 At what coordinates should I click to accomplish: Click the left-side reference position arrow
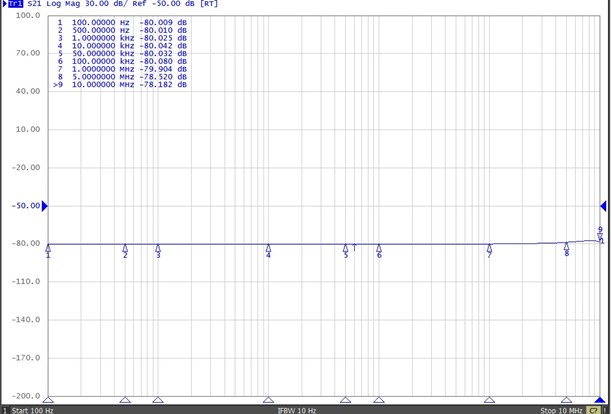(x=44, y=206)
